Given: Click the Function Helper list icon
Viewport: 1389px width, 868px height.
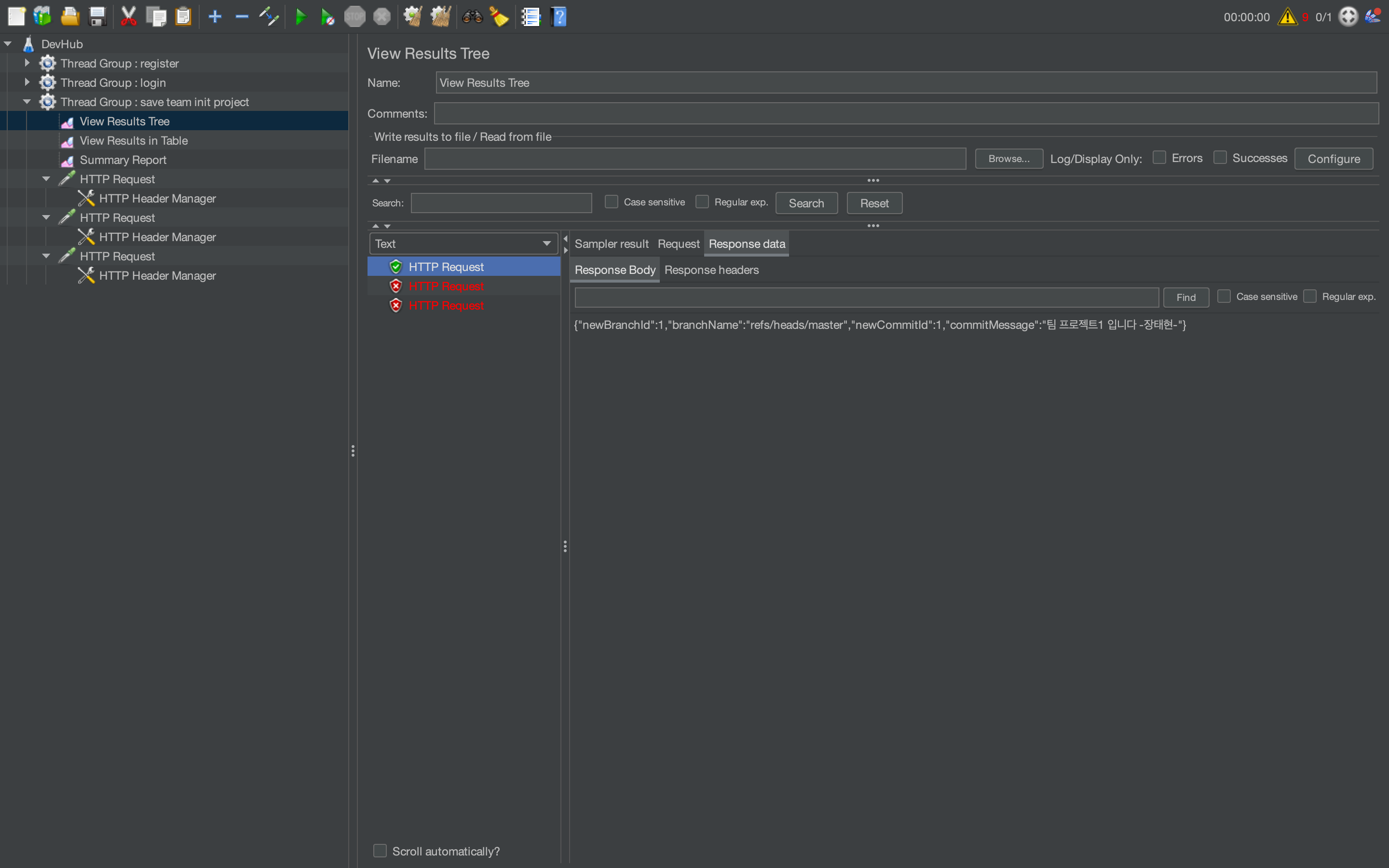Looking at the screenshot, I should click(531, 17).
